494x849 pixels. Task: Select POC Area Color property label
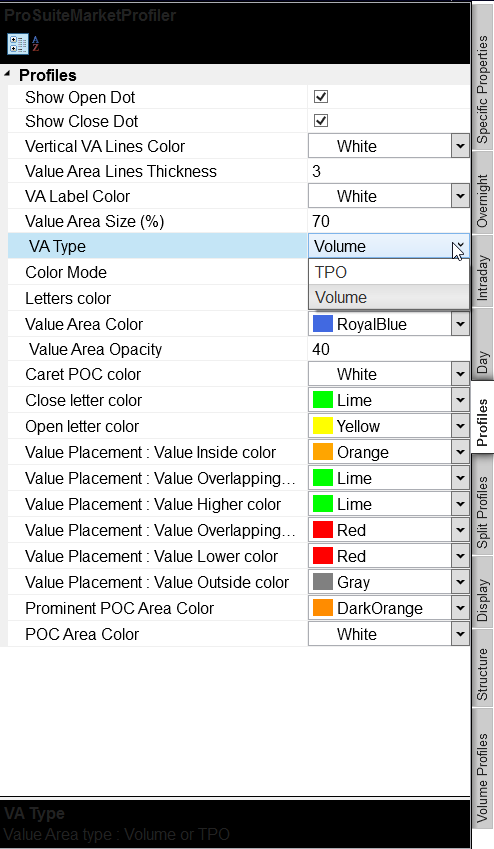click(82, 634)
